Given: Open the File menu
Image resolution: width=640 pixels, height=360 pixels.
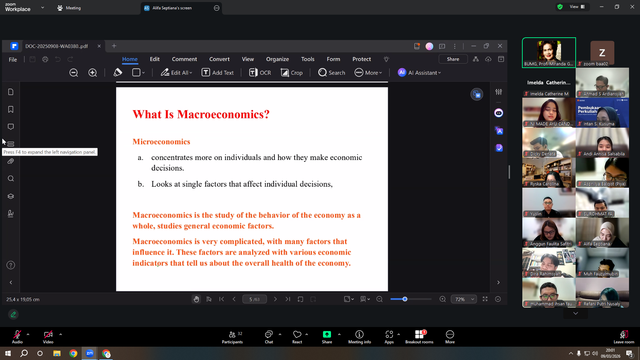Looking at the screenshot, I should click(x=13, y=60).
